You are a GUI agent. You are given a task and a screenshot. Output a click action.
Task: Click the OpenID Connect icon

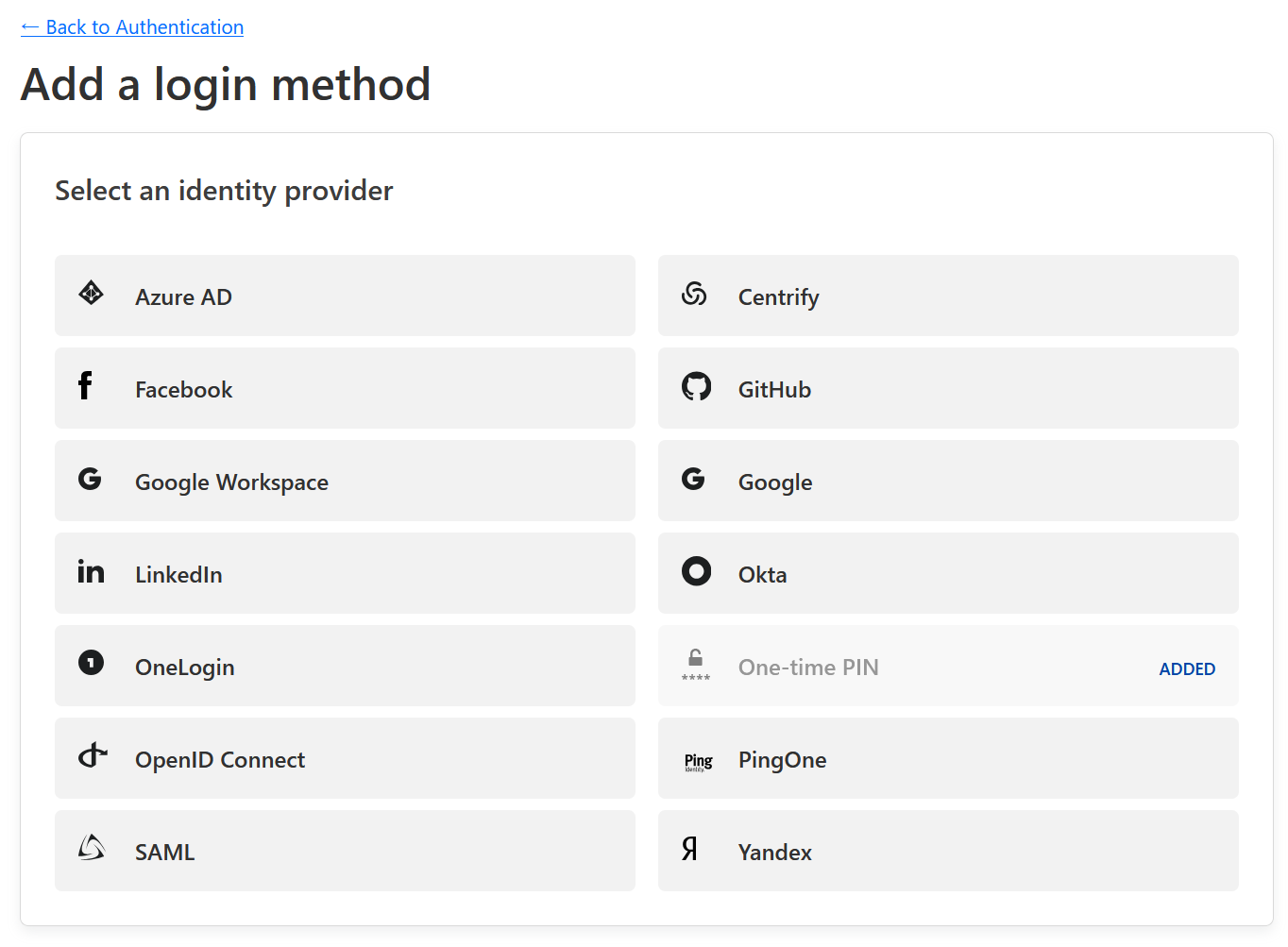[x=92, y=755]
